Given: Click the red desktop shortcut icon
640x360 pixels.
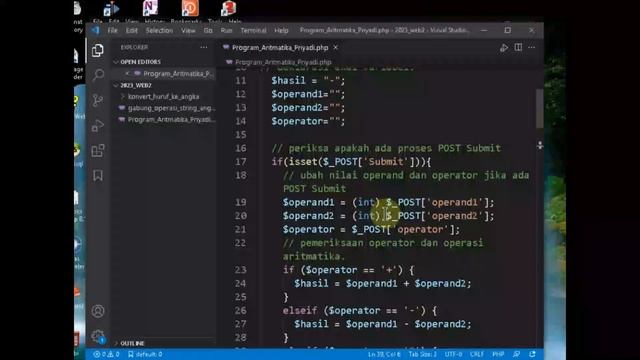Looking at the screenshot, I should [229, 8].
